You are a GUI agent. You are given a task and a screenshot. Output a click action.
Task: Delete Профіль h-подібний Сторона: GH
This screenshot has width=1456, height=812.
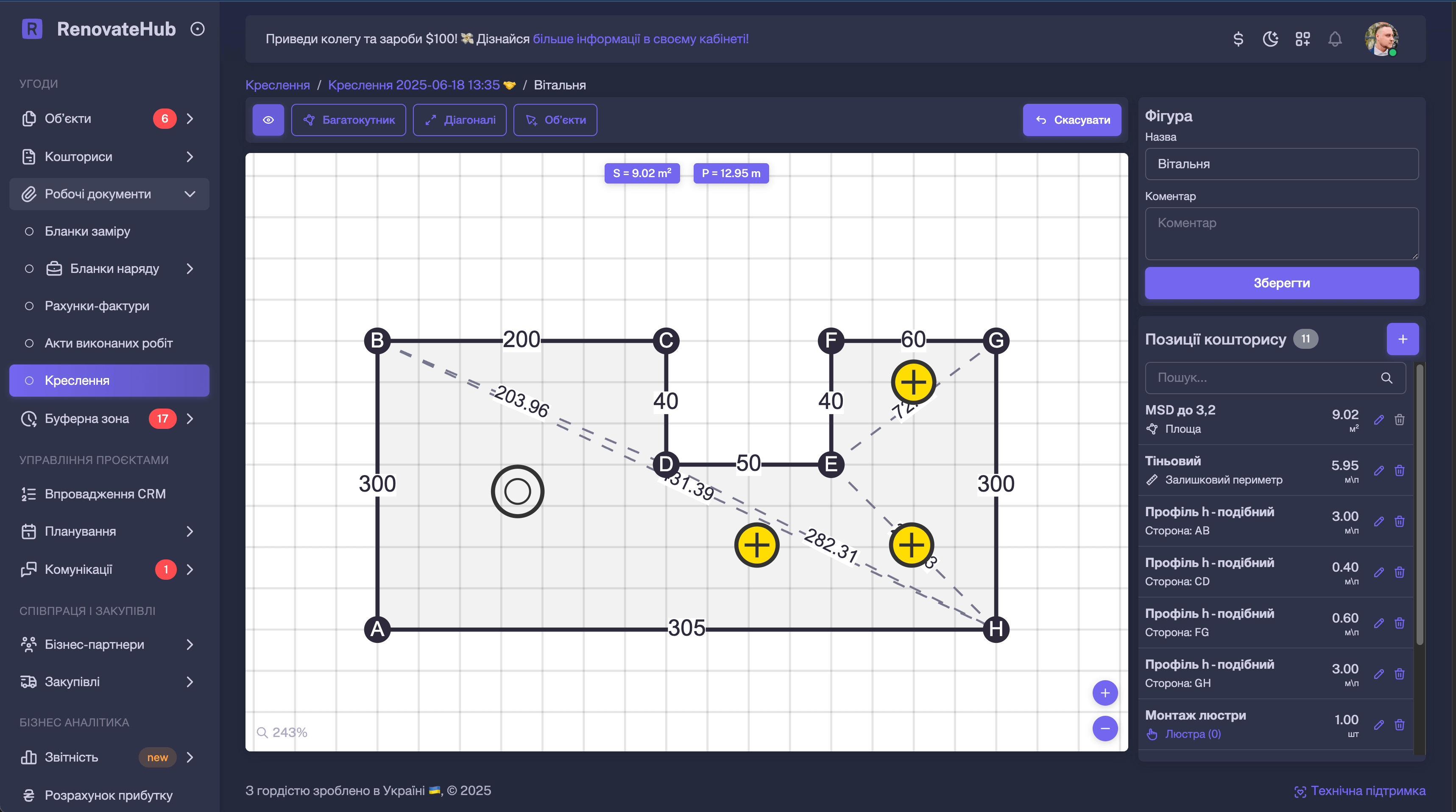1400,673
